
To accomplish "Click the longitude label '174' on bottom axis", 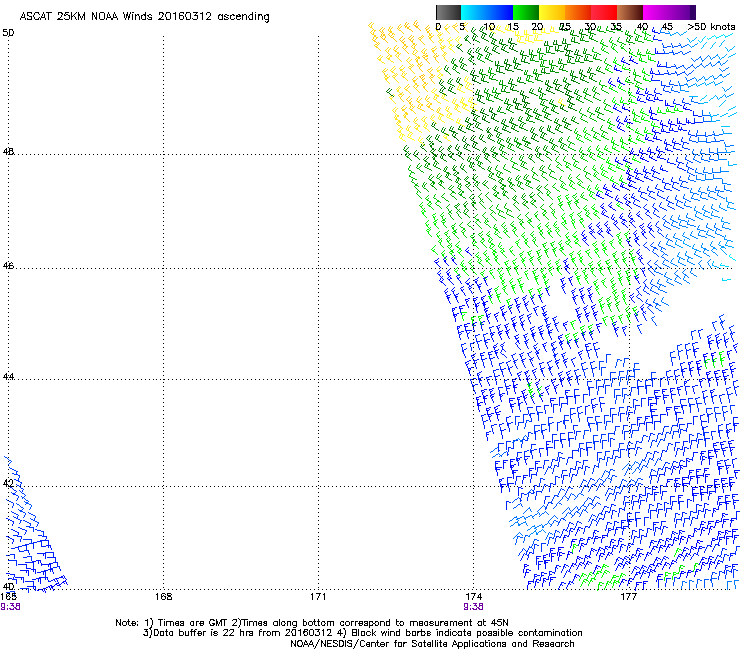I will (473, 597).
